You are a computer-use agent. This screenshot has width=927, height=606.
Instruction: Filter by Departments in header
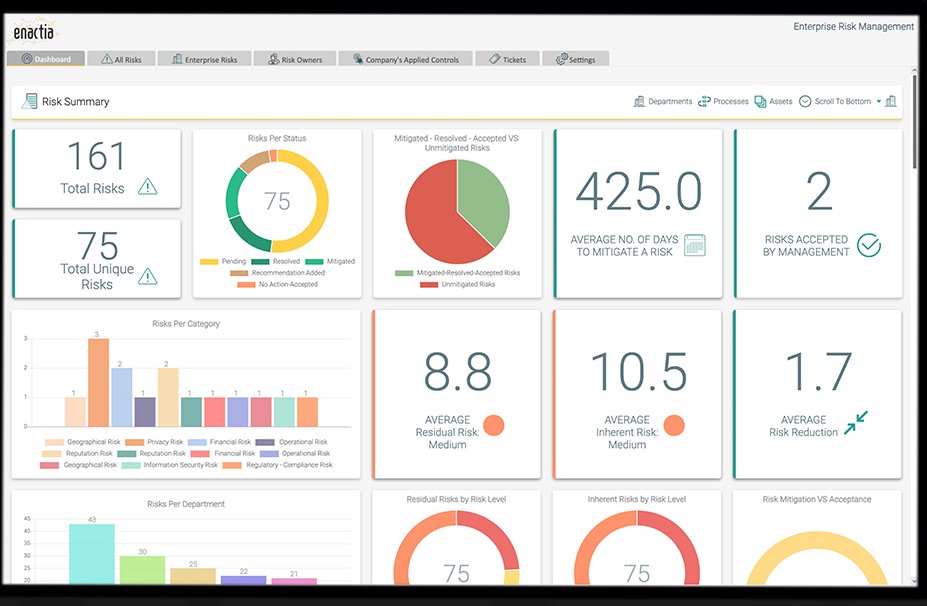click(663, 101)
